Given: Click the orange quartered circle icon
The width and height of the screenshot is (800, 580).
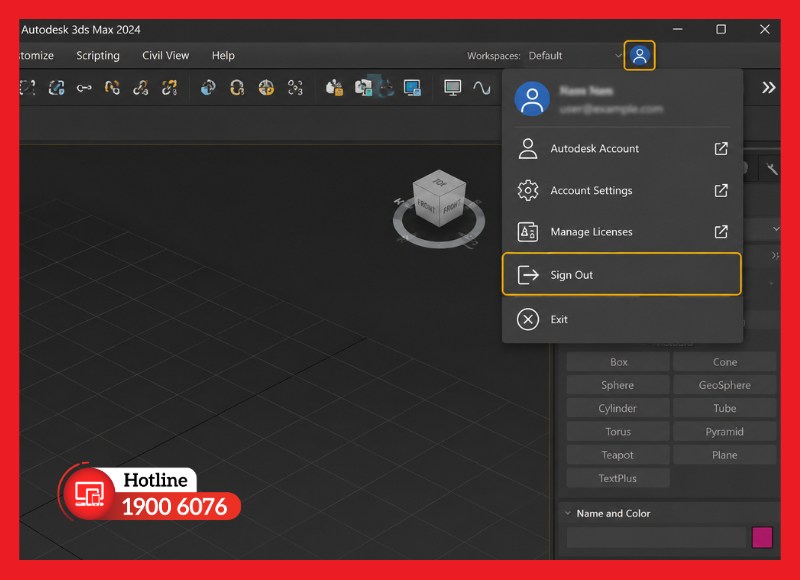Looking at the screenshot, I should 266,88.
